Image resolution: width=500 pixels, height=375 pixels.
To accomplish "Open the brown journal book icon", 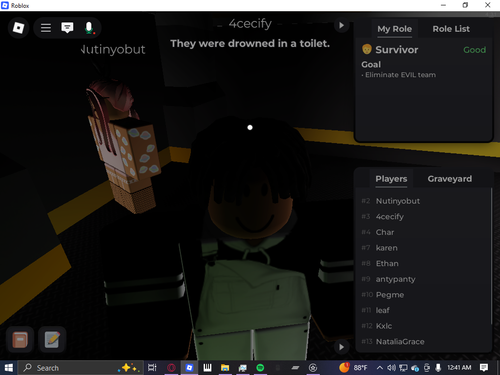I will click(20, 340).
